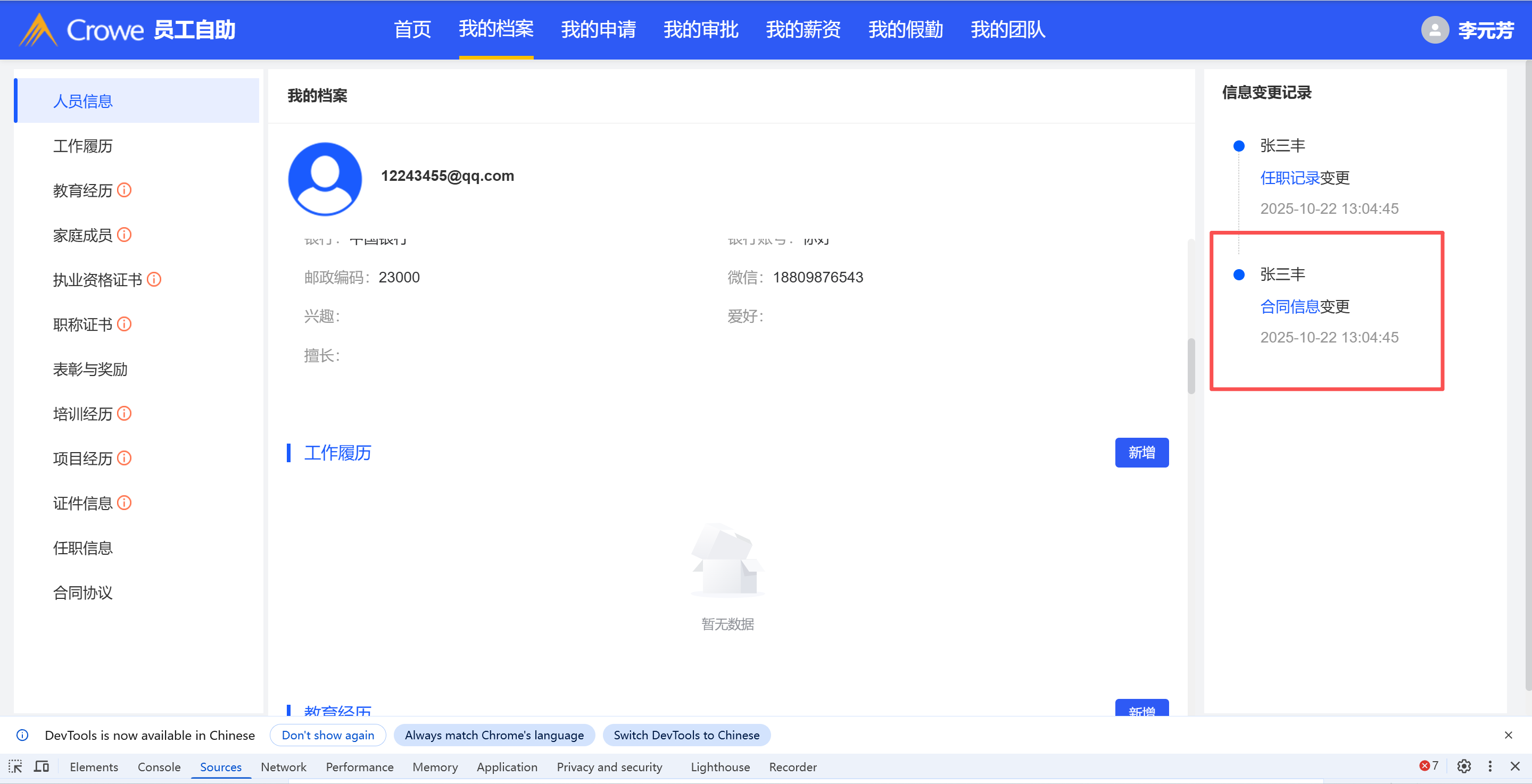Select 合同协议 in the left sidebar

click(x=82, y=592)
